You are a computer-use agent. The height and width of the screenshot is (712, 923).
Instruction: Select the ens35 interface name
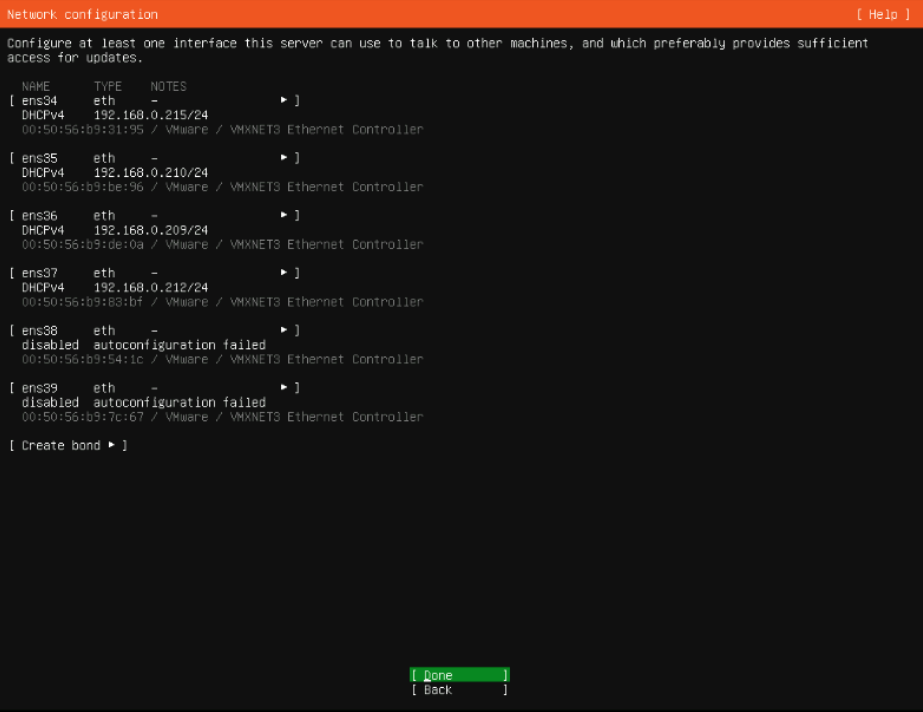[39, 158]
